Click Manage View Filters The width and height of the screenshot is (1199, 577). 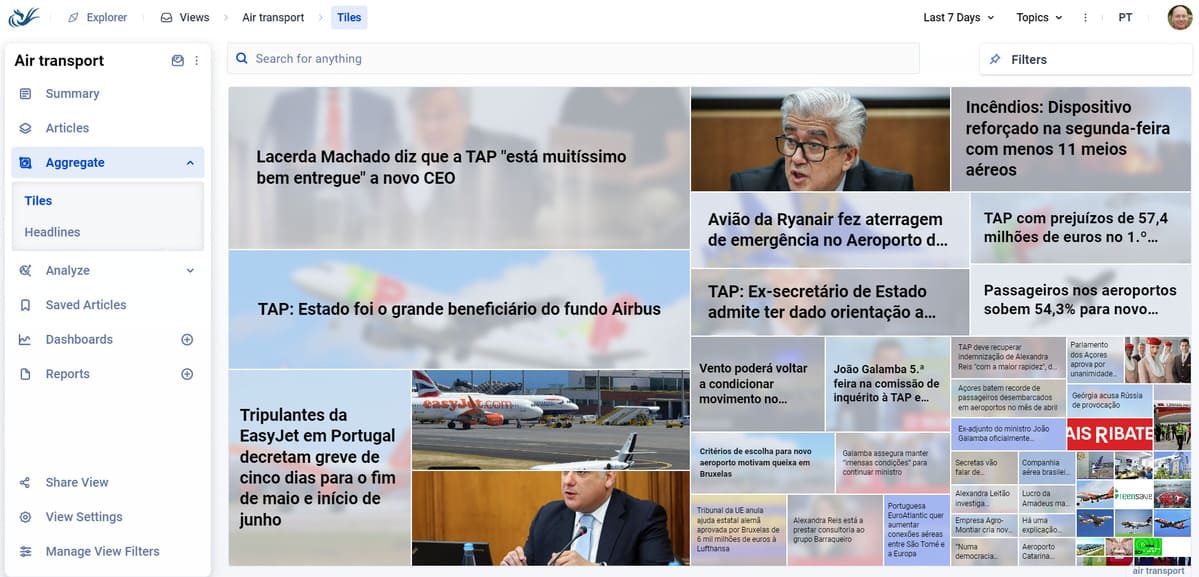pyautogui.click(x=102, y=552)
